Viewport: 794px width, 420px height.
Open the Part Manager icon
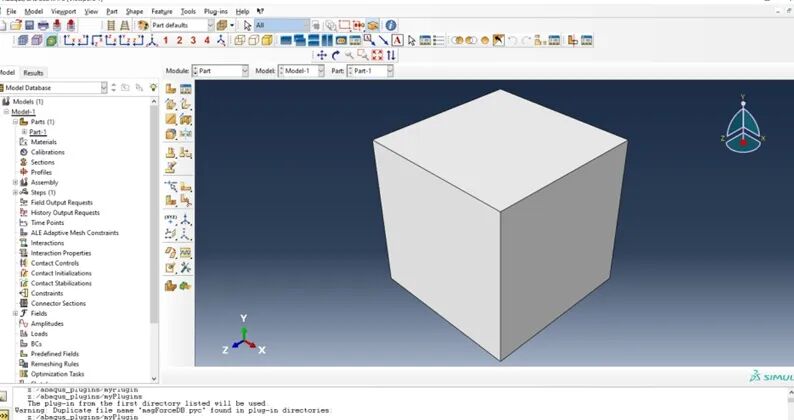point(186,89)
